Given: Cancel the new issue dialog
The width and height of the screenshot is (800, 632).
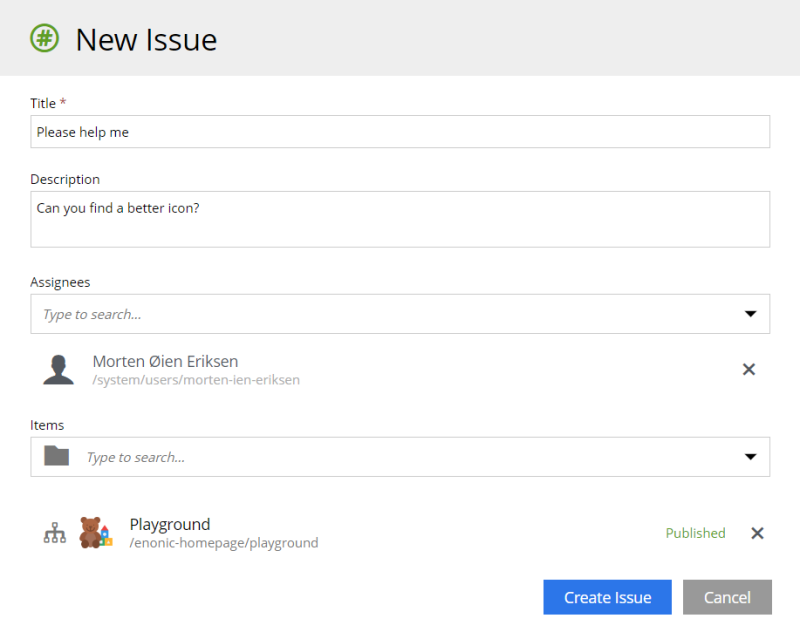Looking at the screenshot, I should point(727,597).
